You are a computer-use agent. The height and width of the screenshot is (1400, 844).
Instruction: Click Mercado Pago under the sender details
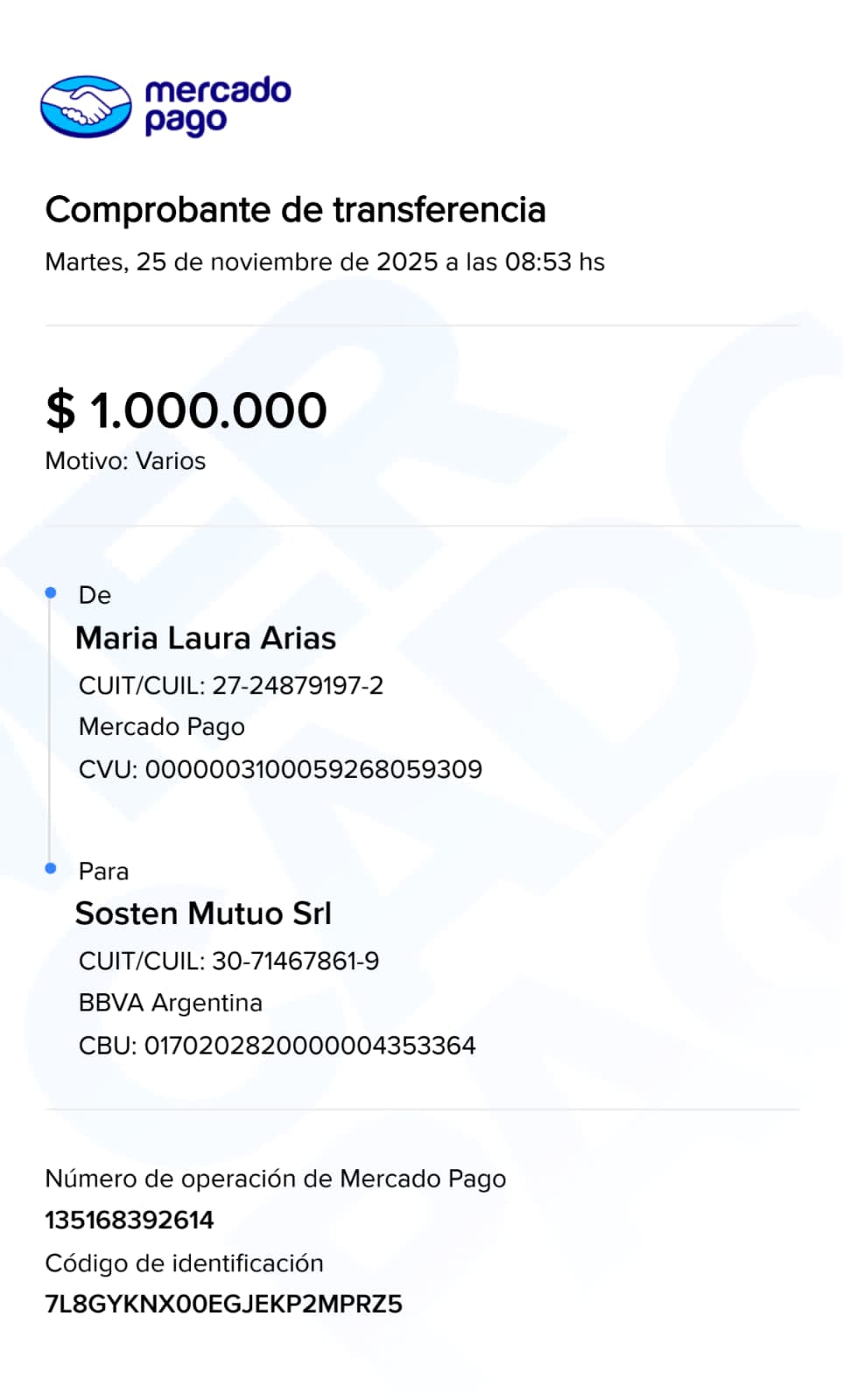click(162, 726)
